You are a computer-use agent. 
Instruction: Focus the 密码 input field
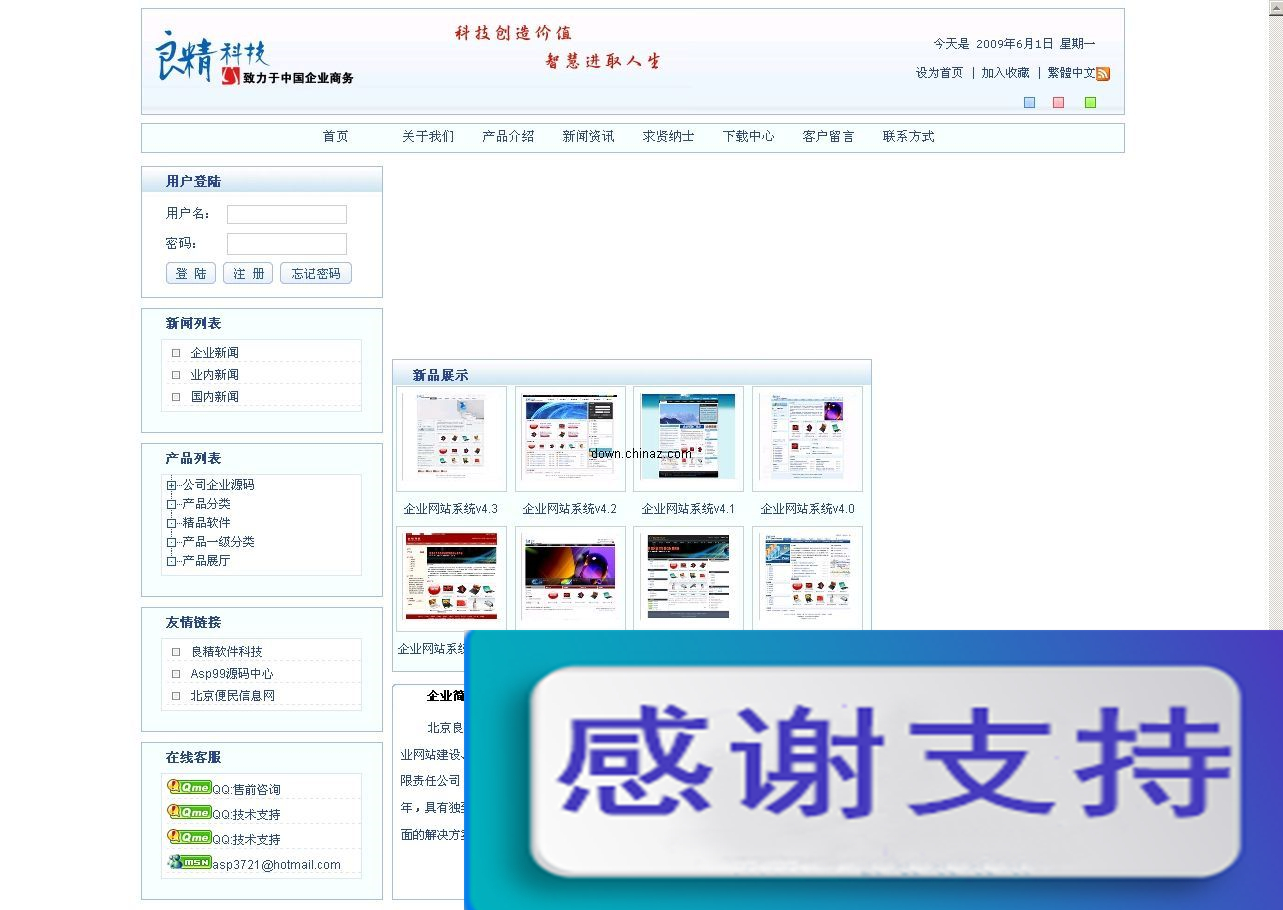(x=287, y=244)
